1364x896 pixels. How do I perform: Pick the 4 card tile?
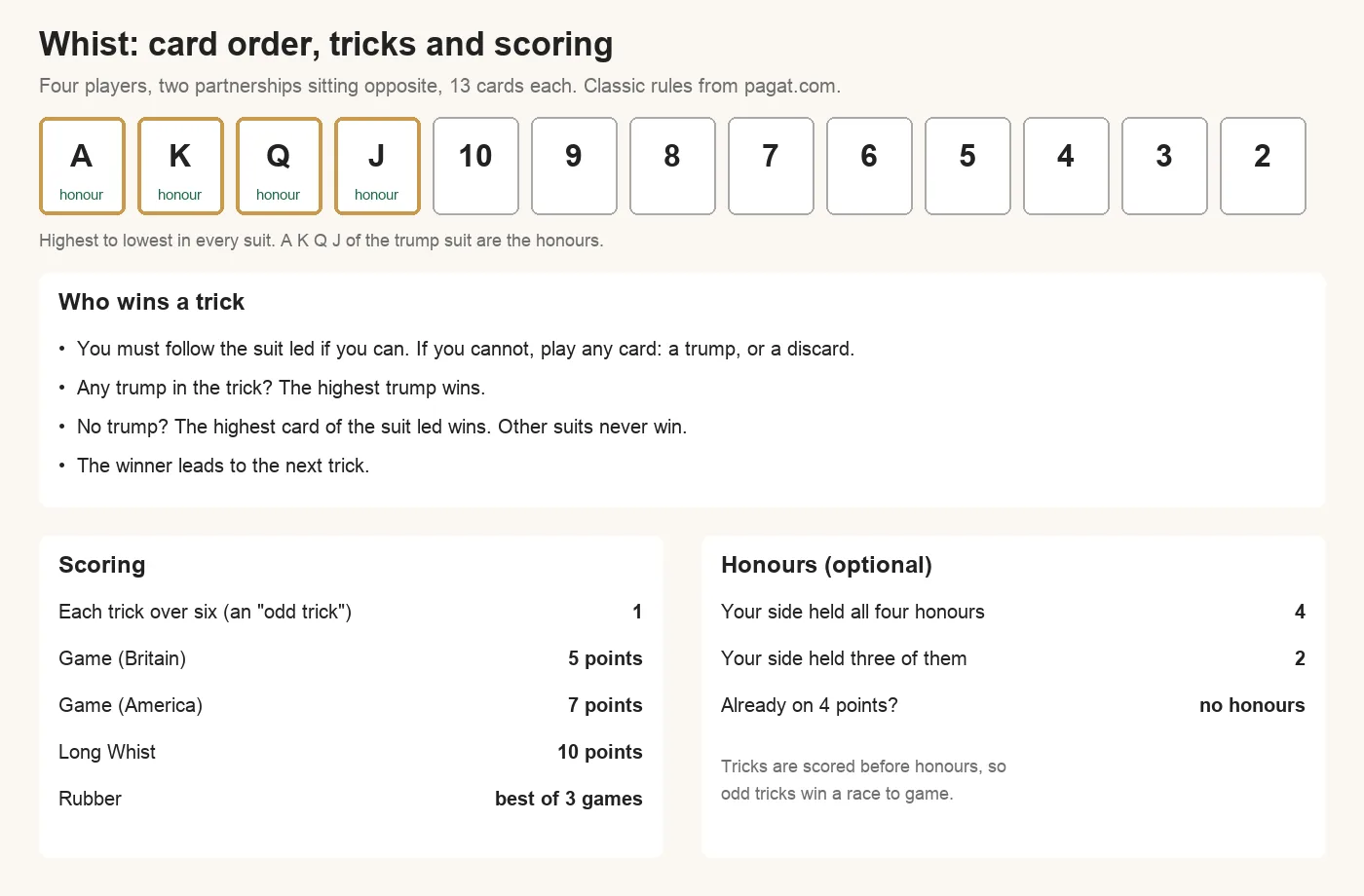(1066, 166)
